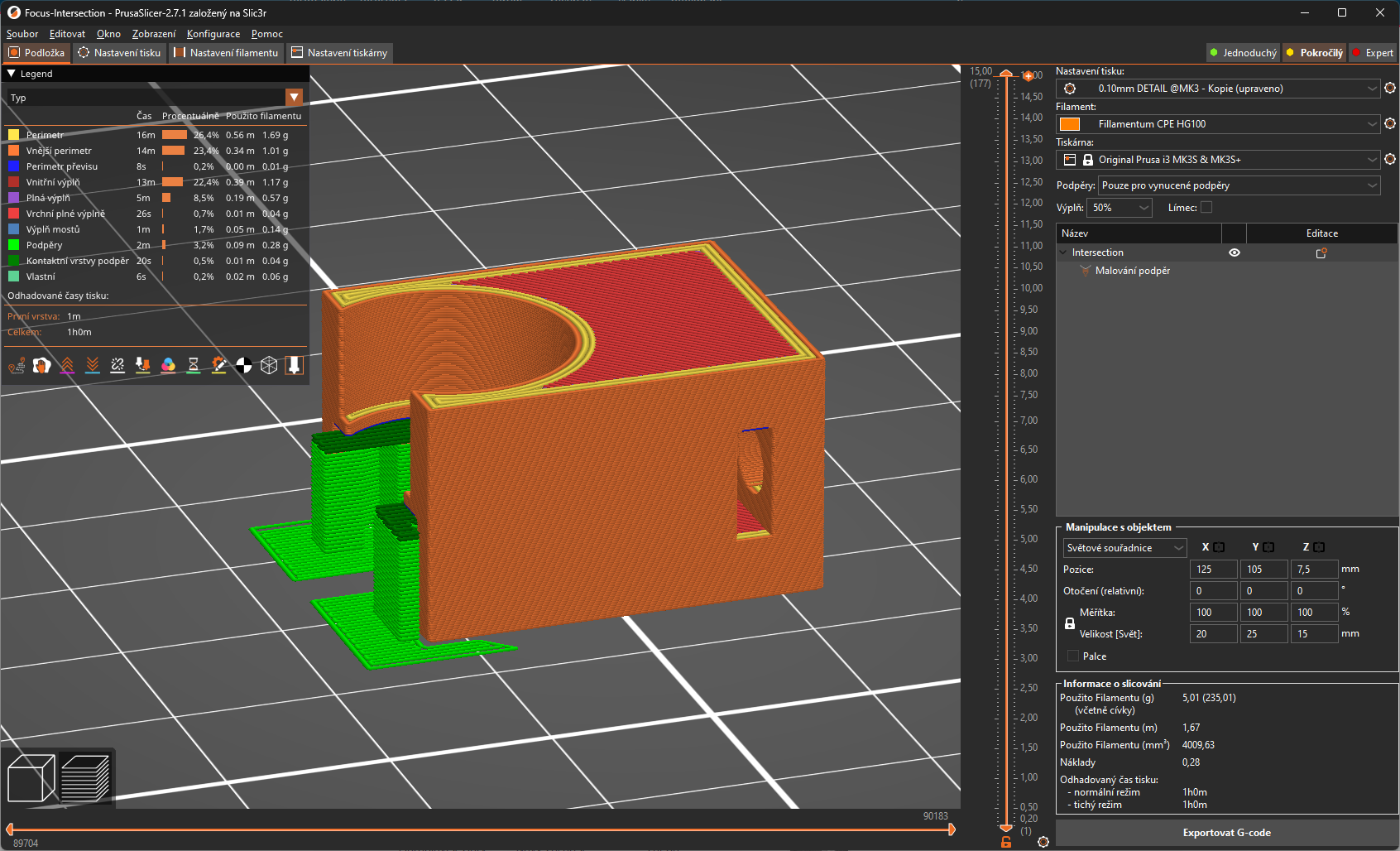Open the Konfigurace menu
Image resolution: width=1400 pixels, height=851 pixels.
coord(213,34)
